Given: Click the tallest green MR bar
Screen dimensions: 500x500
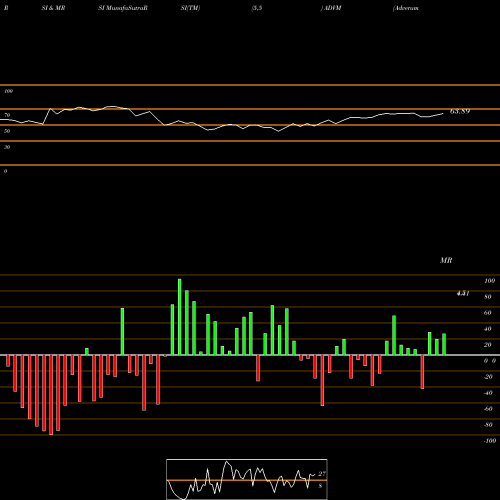Looking at the screenshot, I should coord(180,317).
